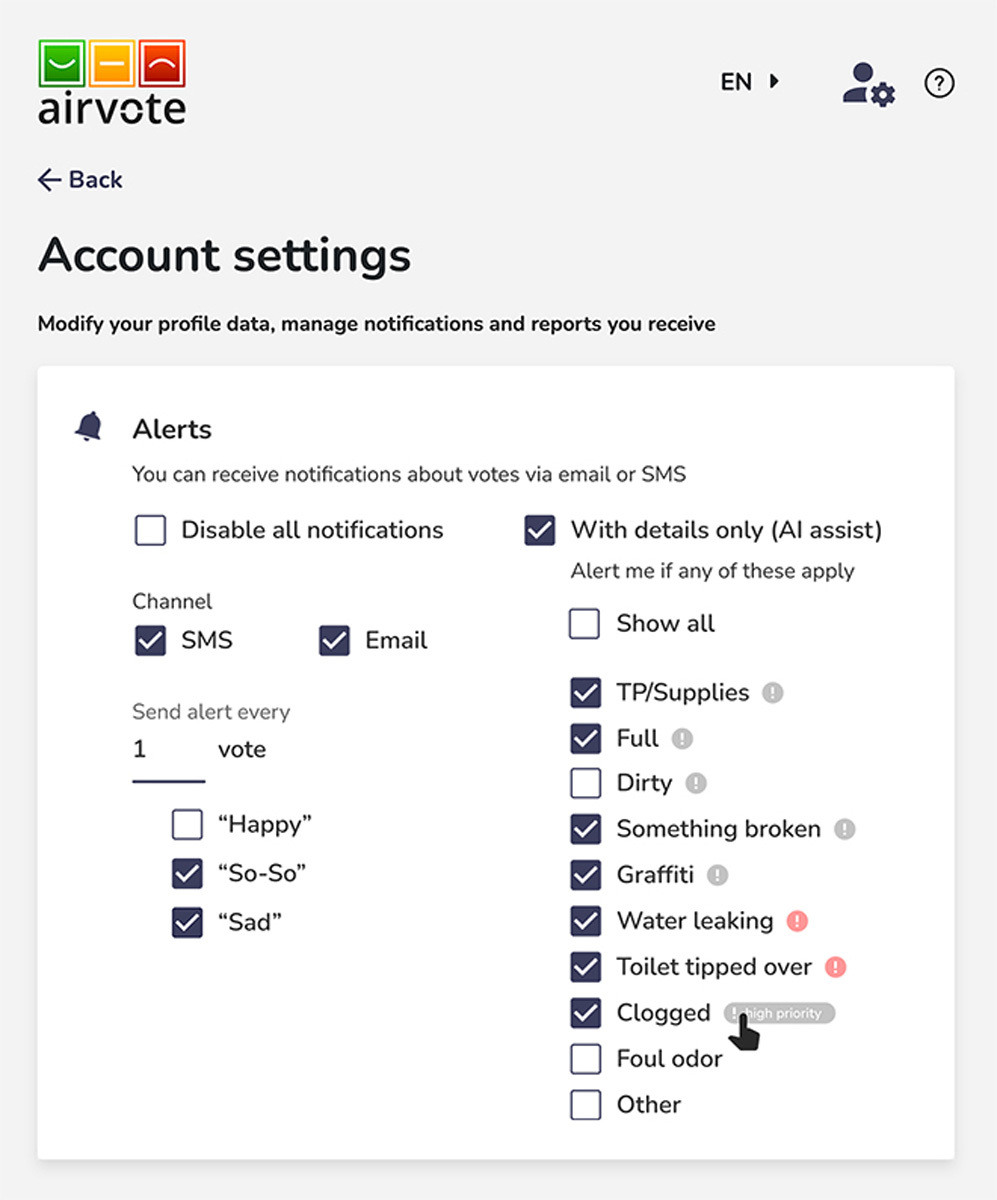Open the user account settings icon

click(868, 84)
